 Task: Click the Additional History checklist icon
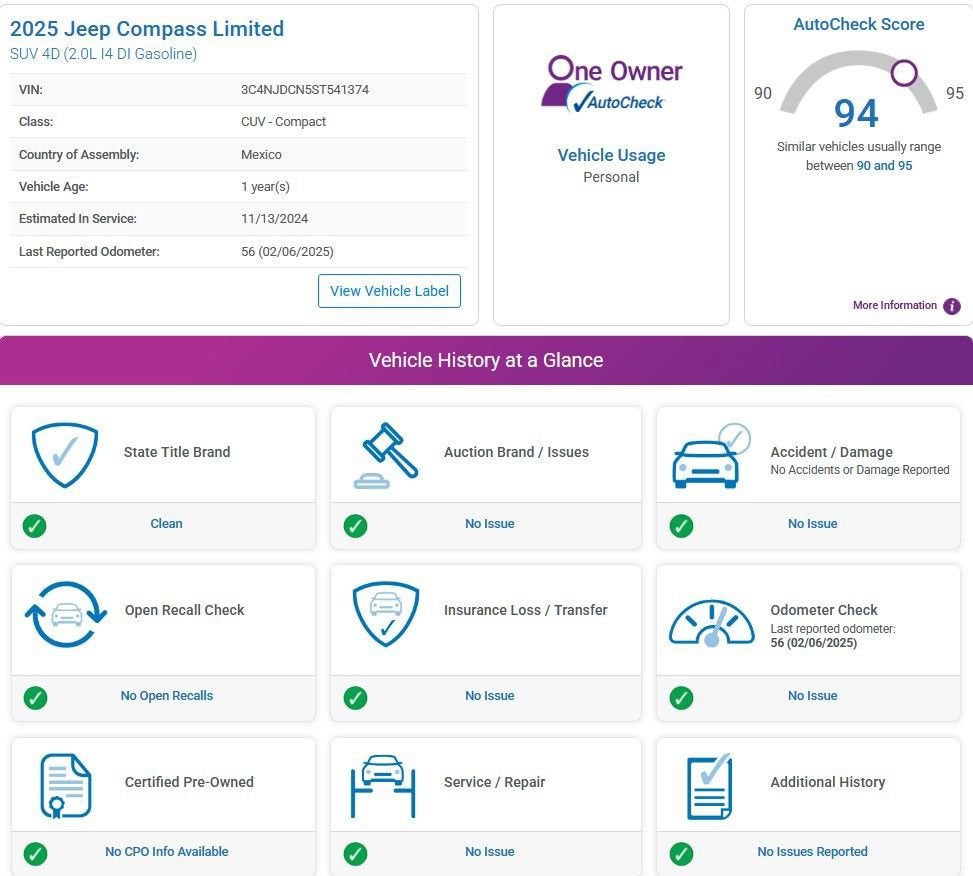click(x=710, y=786)
